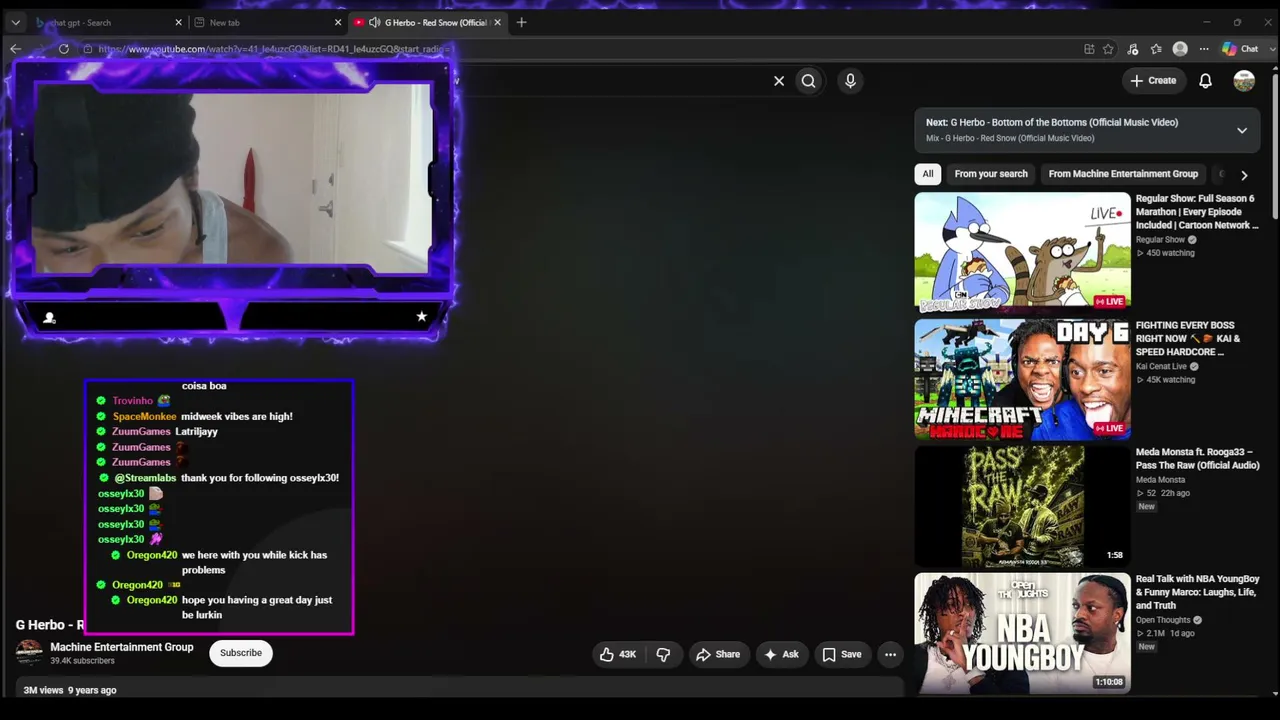Focus the browser address bar URL
This screenshot has height=720, width=1280.
pos(277,49)
